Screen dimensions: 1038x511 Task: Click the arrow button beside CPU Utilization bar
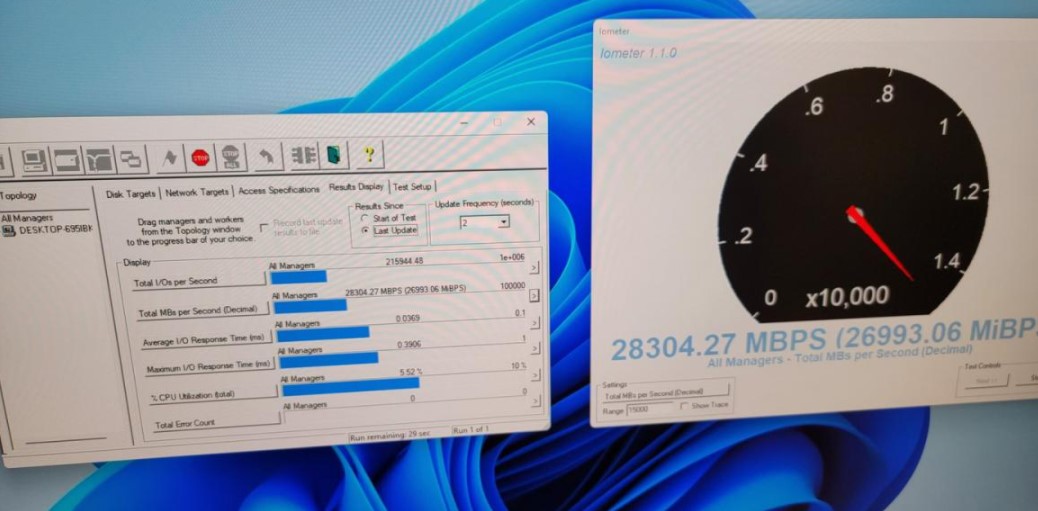(x=536, y=376)
